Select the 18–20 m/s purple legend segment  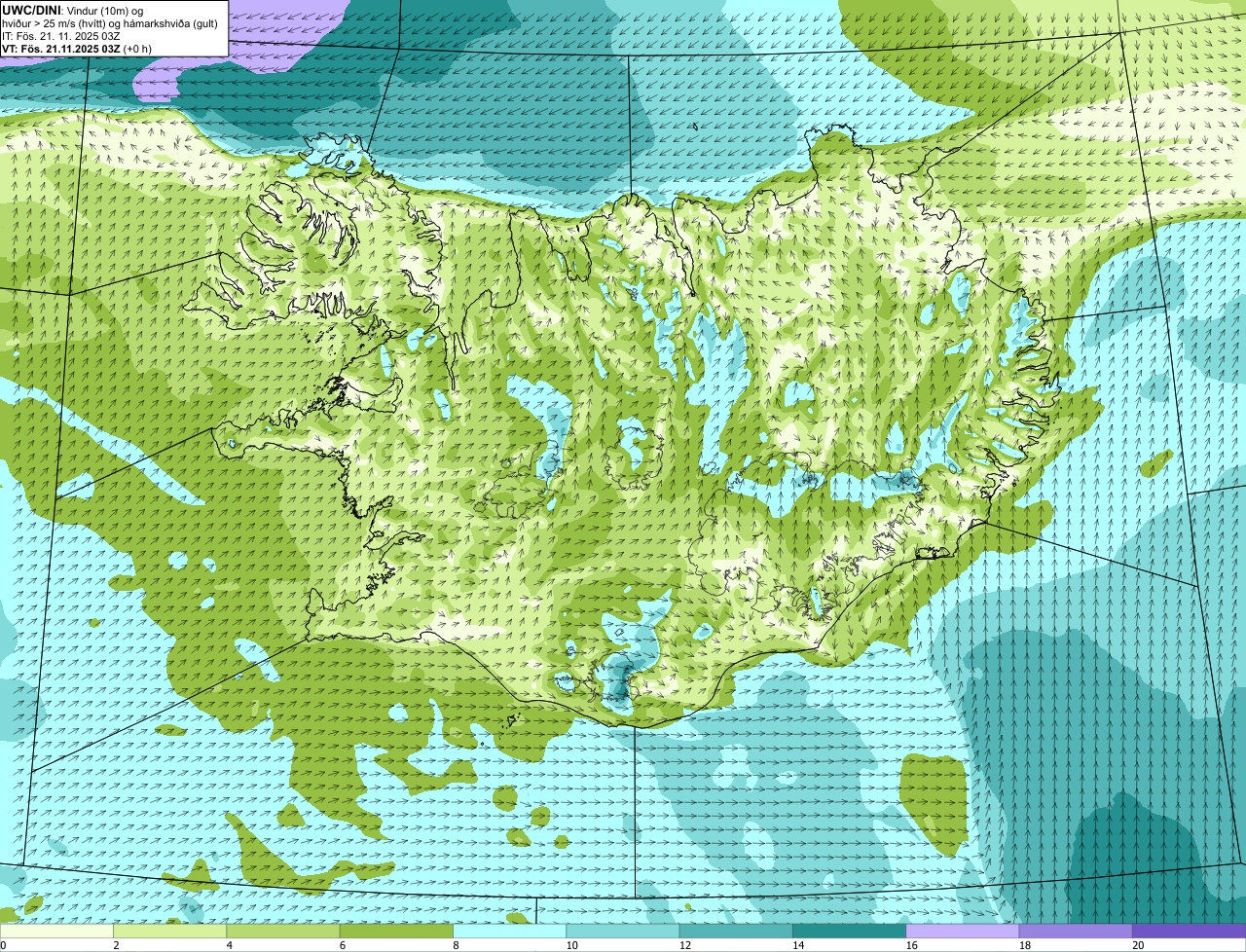(1076, 932)
